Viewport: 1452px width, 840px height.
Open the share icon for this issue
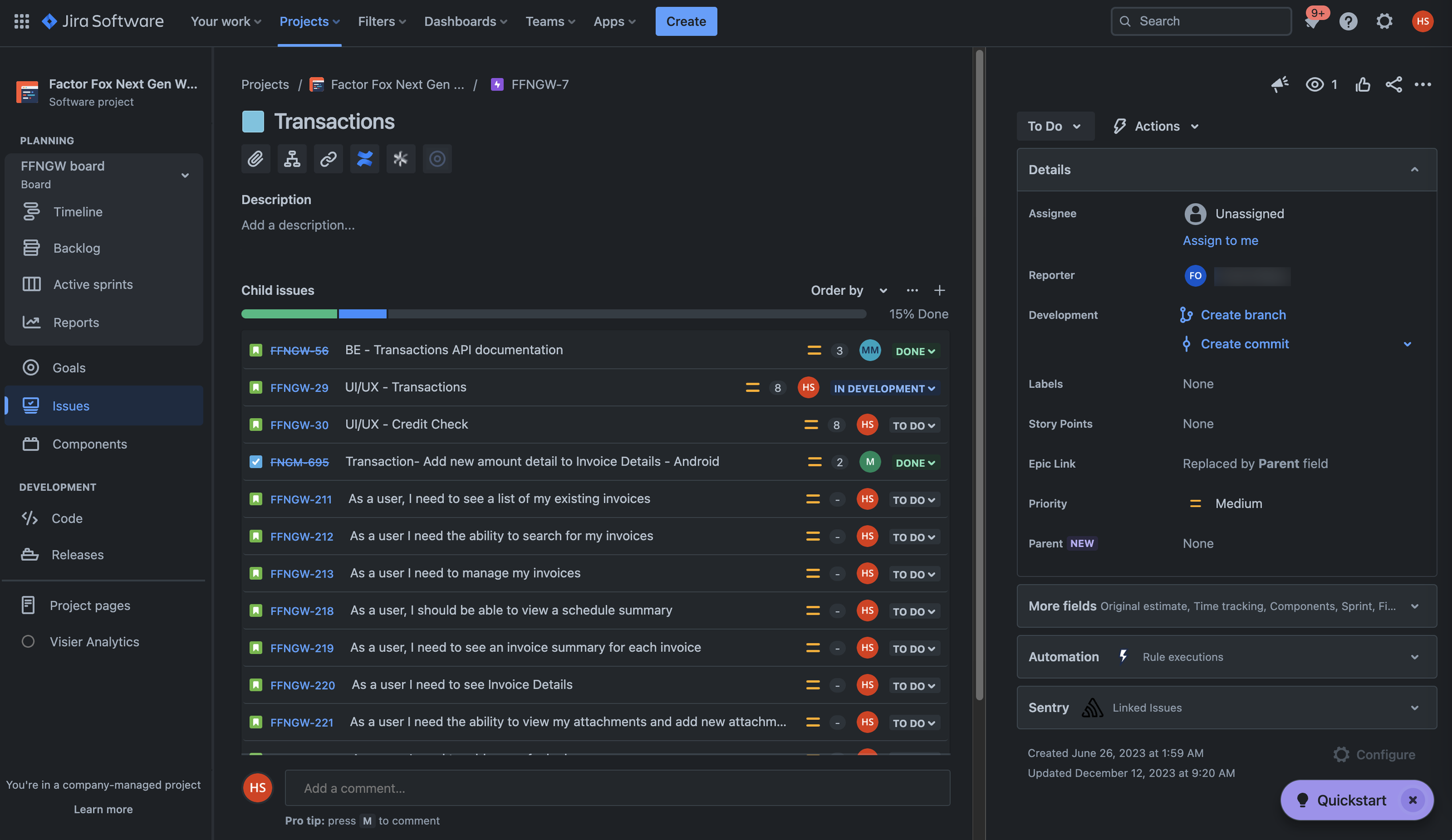click(x=1393, y=85)
